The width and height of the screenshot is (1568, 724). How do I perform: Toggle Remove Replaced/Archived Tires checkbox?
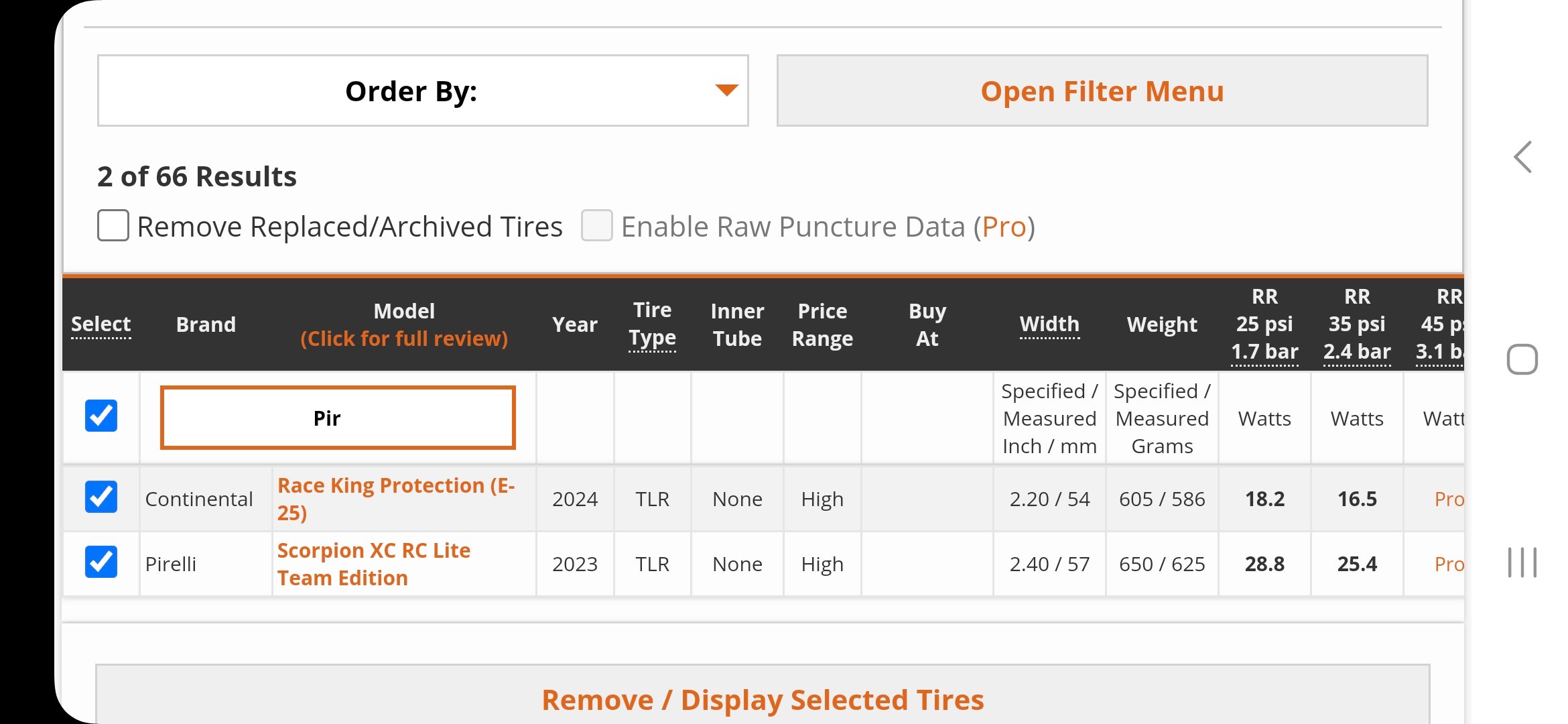click(x=113, y=225)
